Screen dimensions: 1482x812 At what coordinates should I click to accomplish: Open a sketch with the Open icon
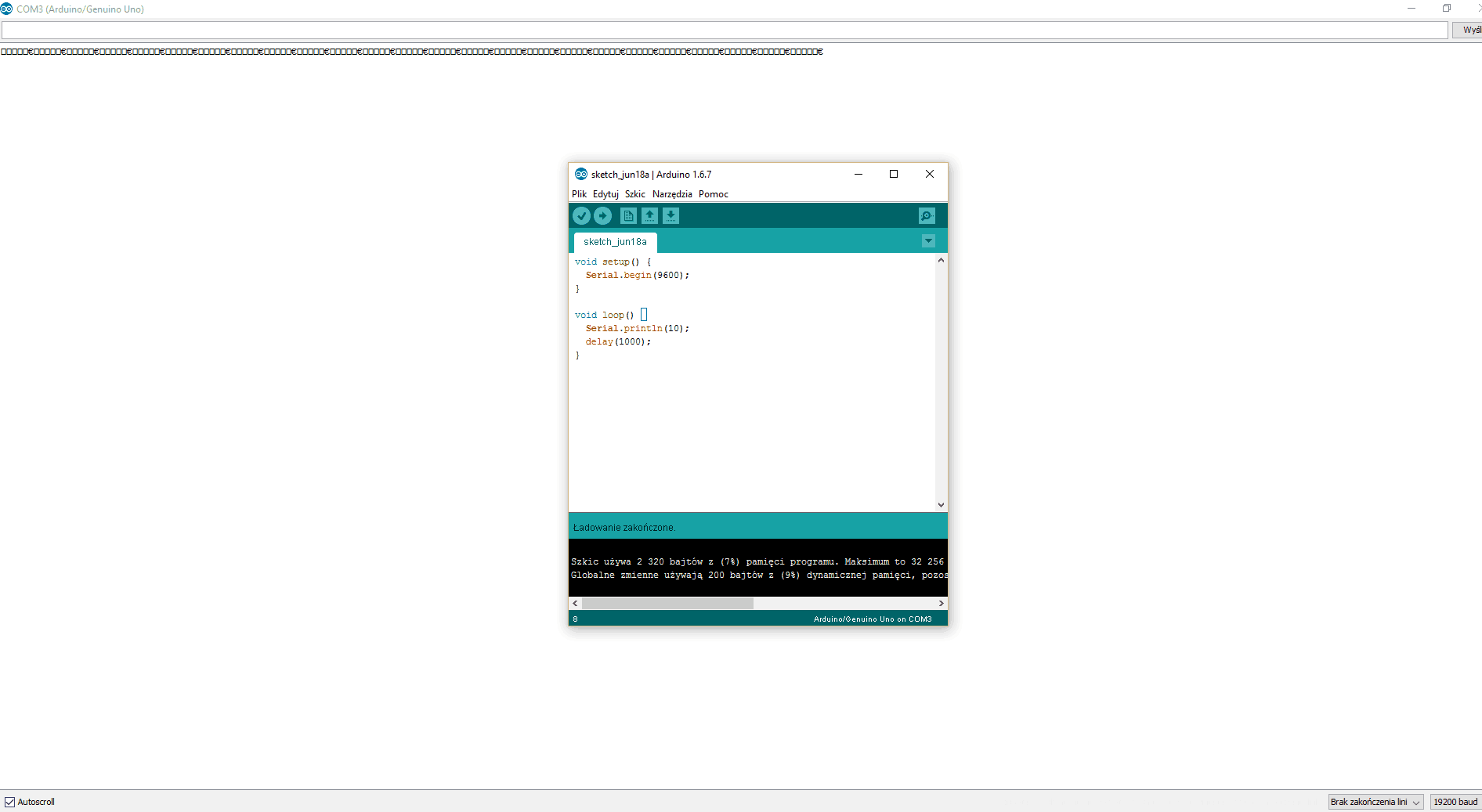649,215
